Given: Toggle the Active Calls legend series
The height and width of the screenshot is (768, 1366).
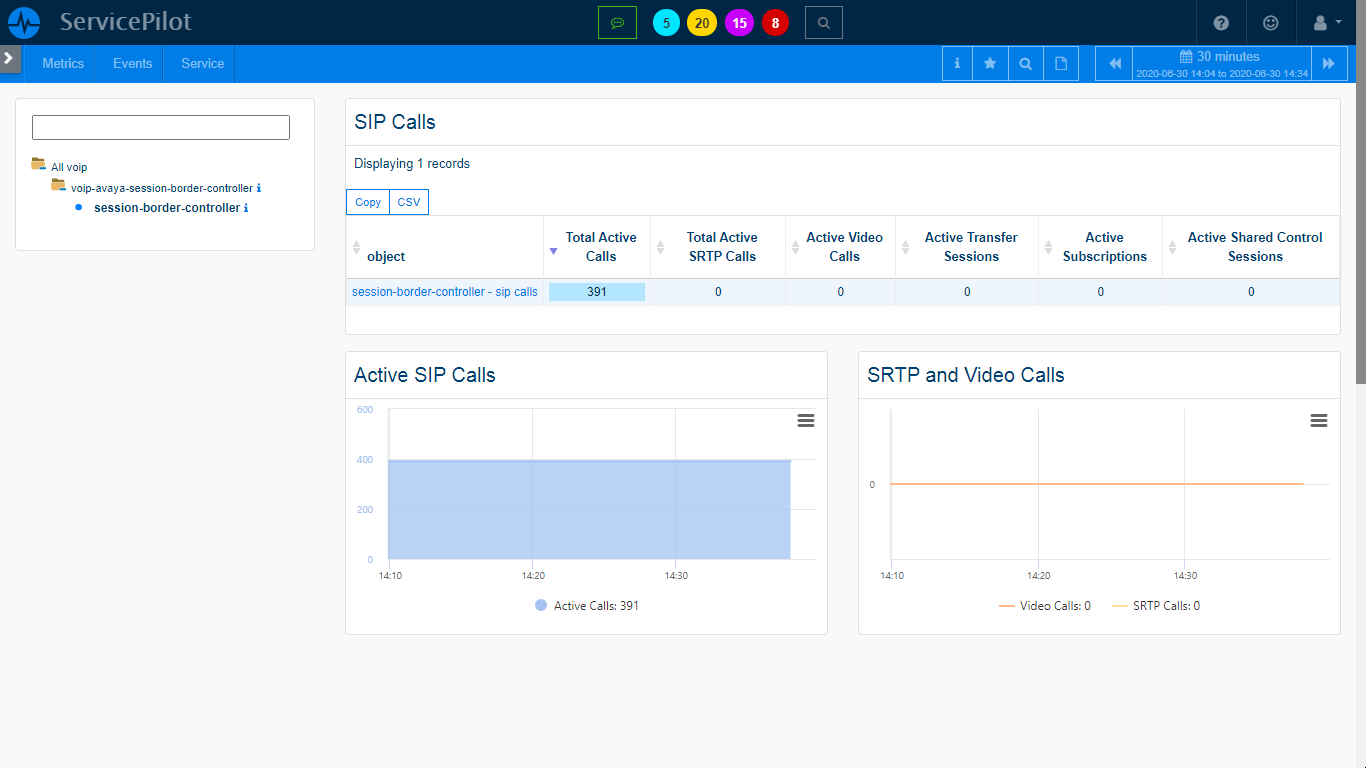Looking at the screenshot, I should pyautogui.click(x=587, y=606).
